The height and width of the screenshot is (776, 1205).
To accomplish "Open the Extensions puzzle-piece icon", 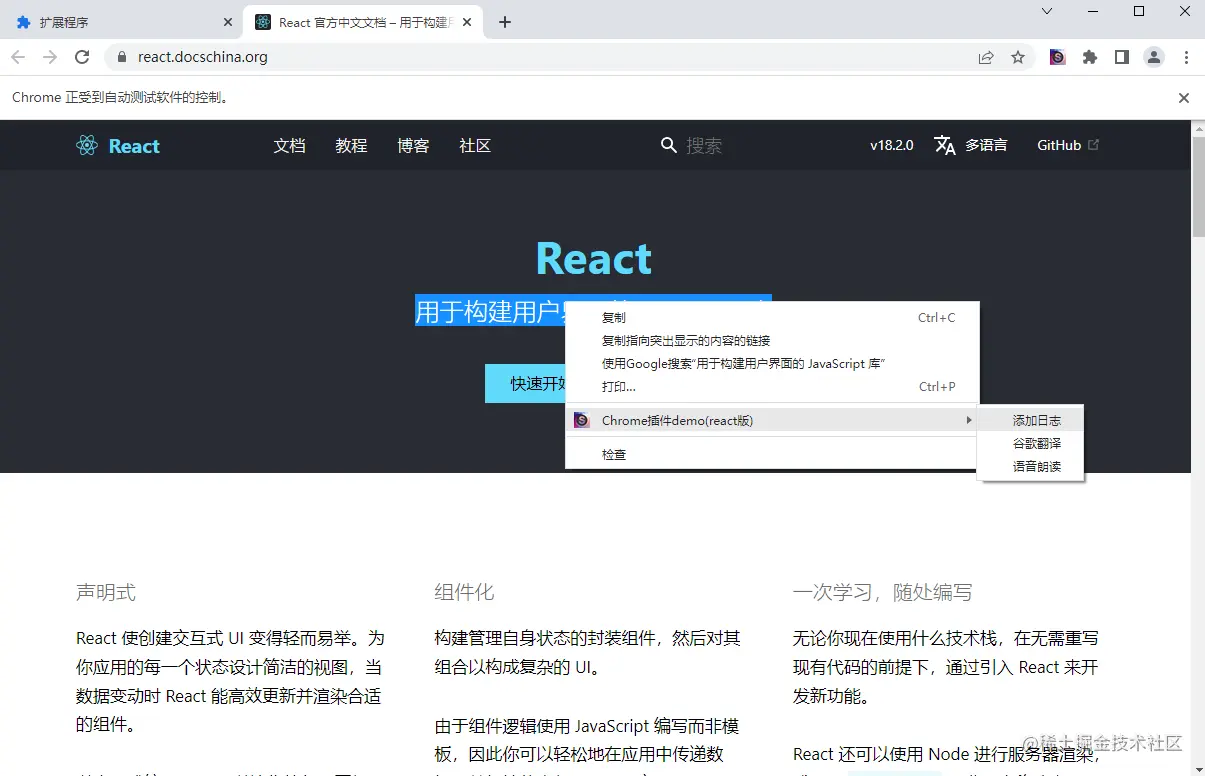I will (x=1090, y=57).
